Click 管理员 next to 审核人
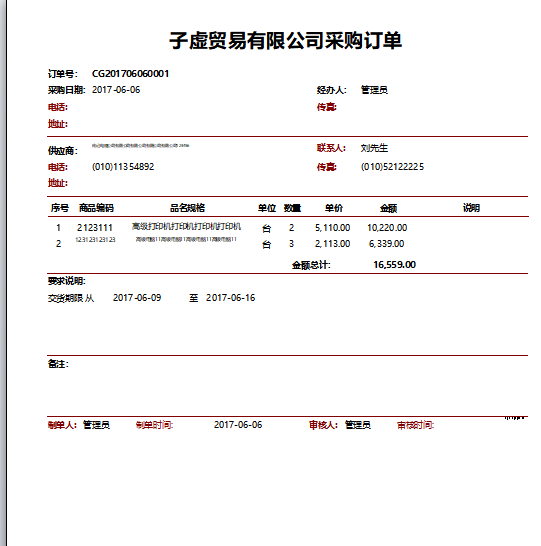The width and height of the screenshot is (541, 546). click(358, 425)
